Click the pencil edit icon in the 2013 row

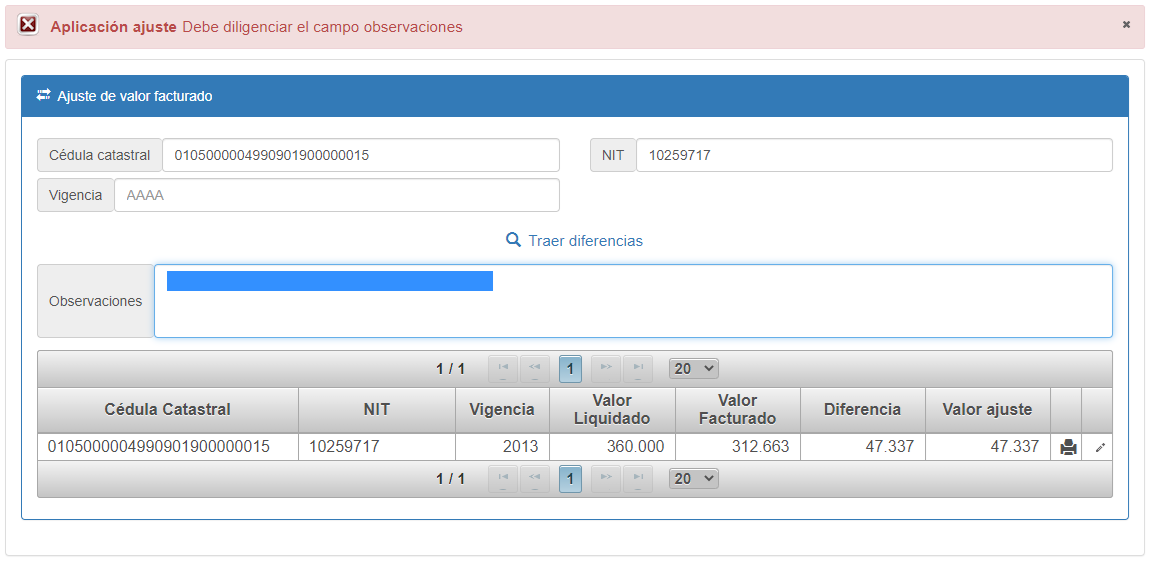click(x=1100, y=447)
